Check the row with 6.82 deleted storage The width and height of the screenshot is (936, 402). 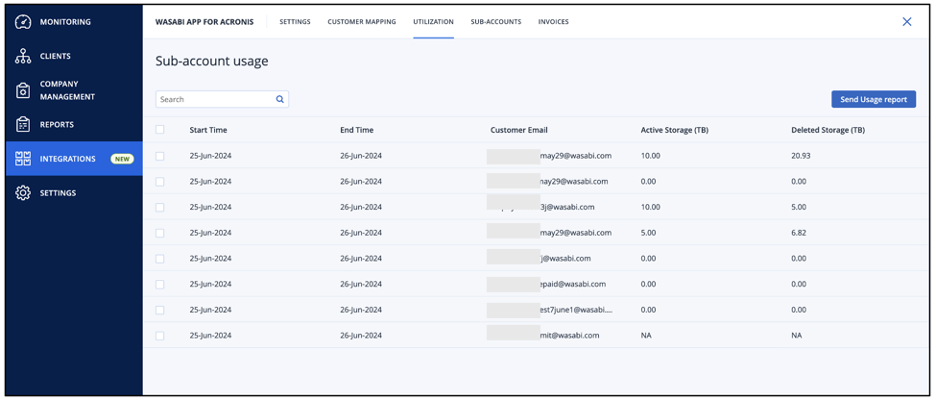tap(160, 233)
